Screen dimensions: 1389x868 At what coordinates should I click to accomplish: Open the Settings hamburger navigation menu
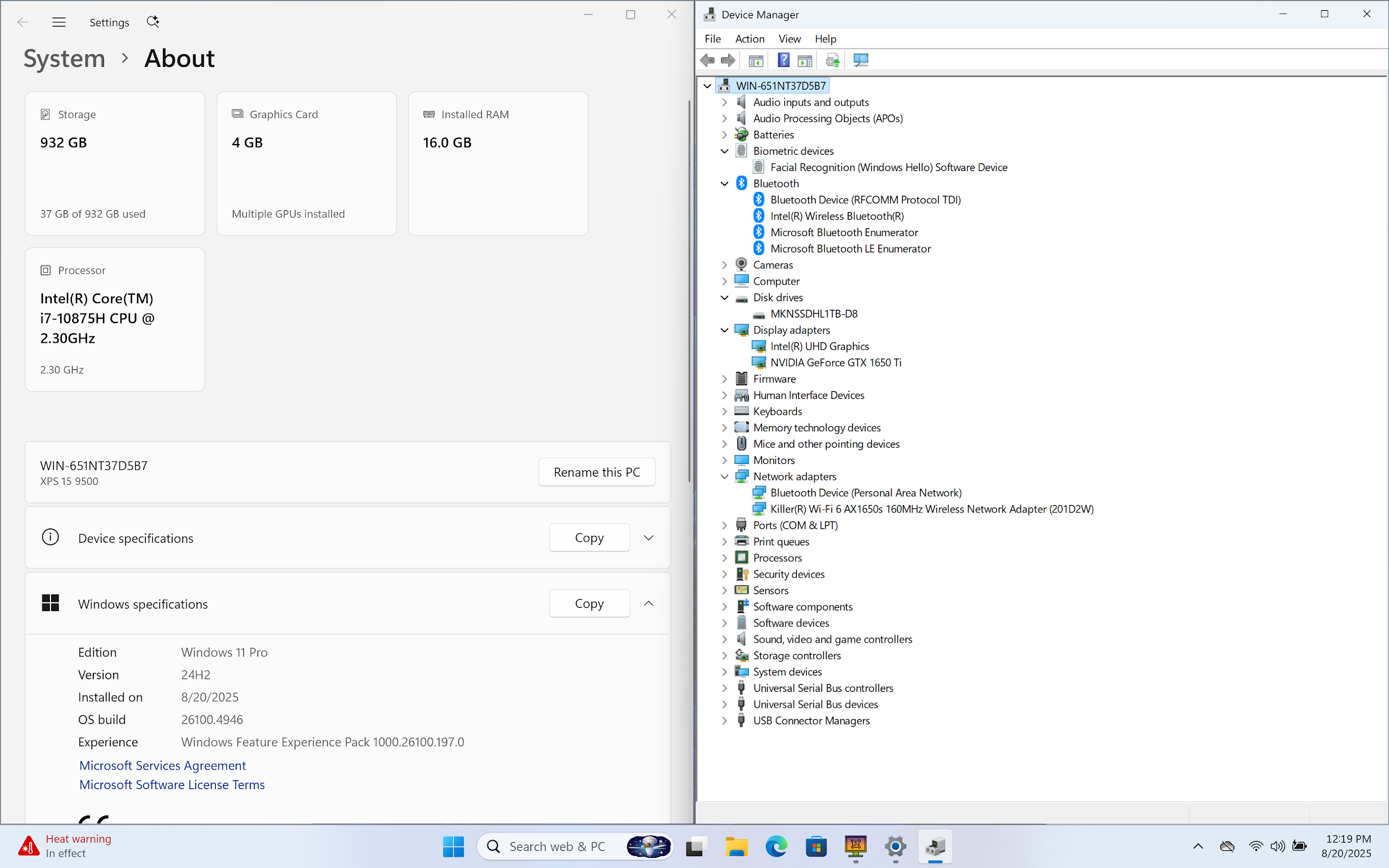tap(59, 22)
